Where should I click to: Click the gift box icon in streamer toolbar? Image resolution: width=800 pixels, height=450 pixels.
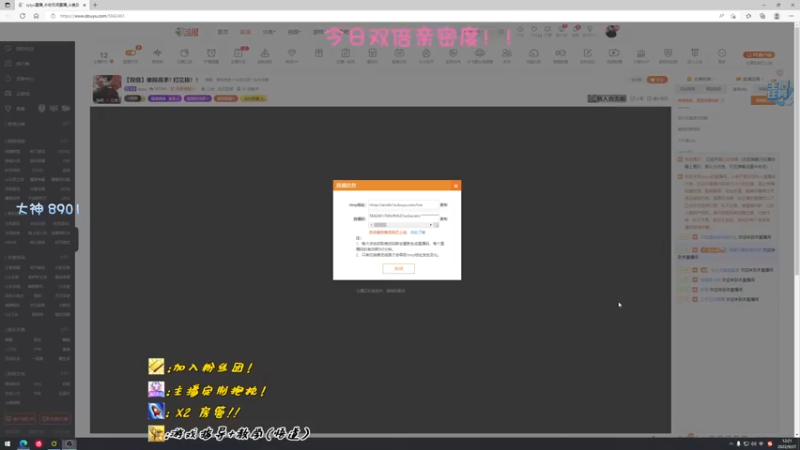click(319, 54)
